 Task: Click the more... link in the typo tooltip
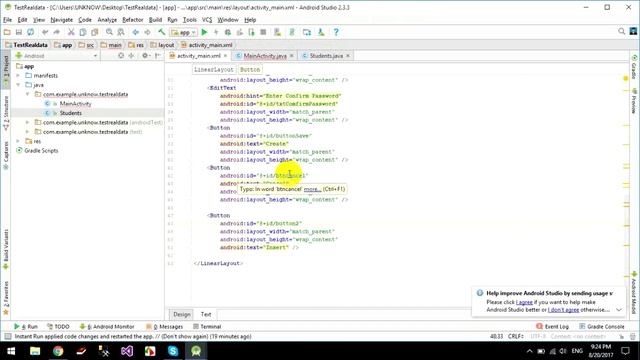(312, 189)
